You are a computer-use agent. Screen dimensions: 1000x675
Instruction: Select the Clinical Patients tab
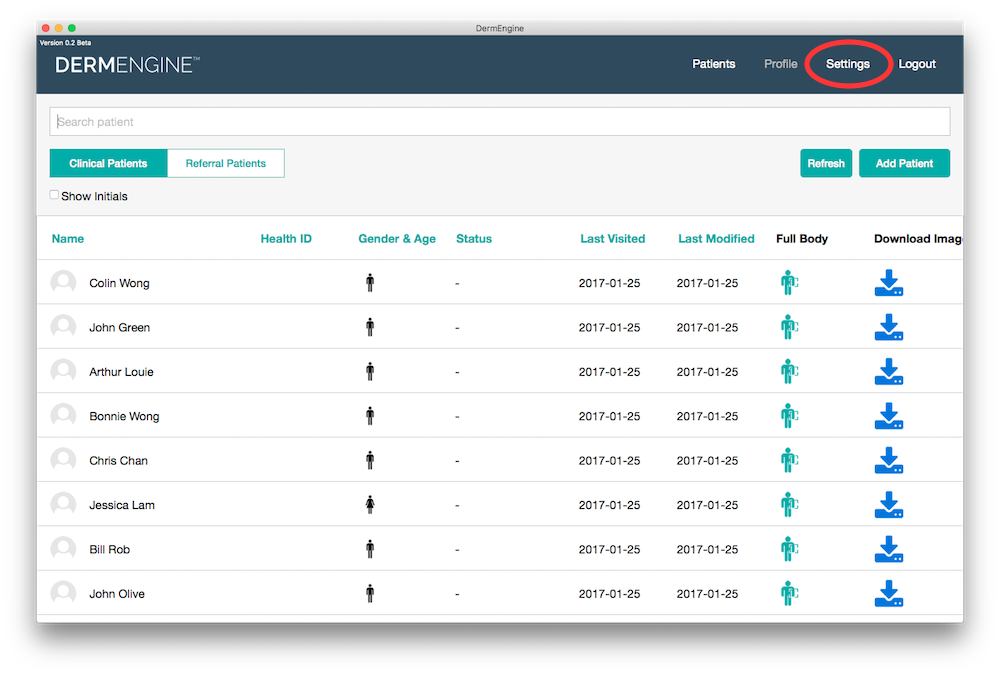pyautogui.click(x=108, y=163)
